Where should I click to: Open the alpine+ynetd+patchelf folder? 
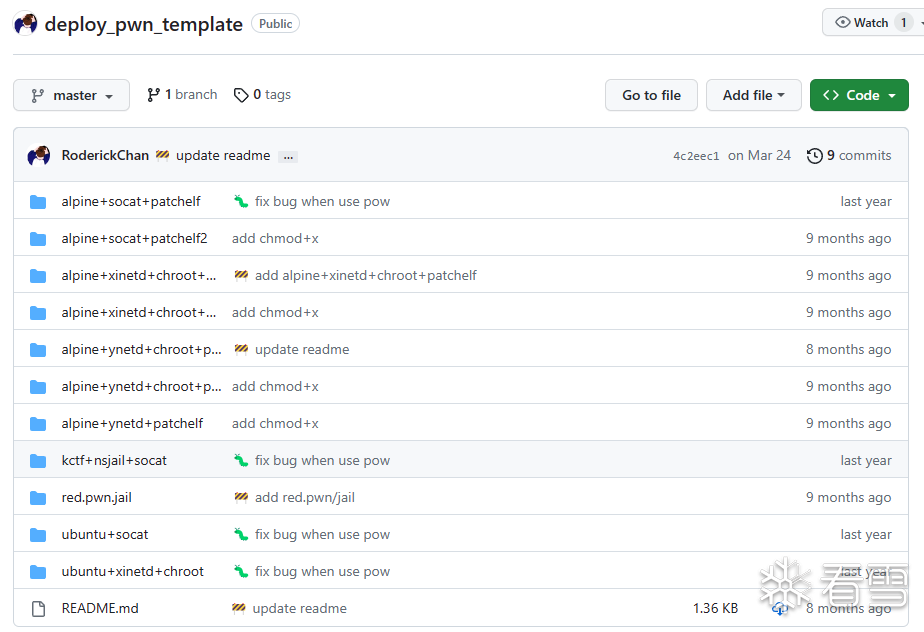pos(132,423)
